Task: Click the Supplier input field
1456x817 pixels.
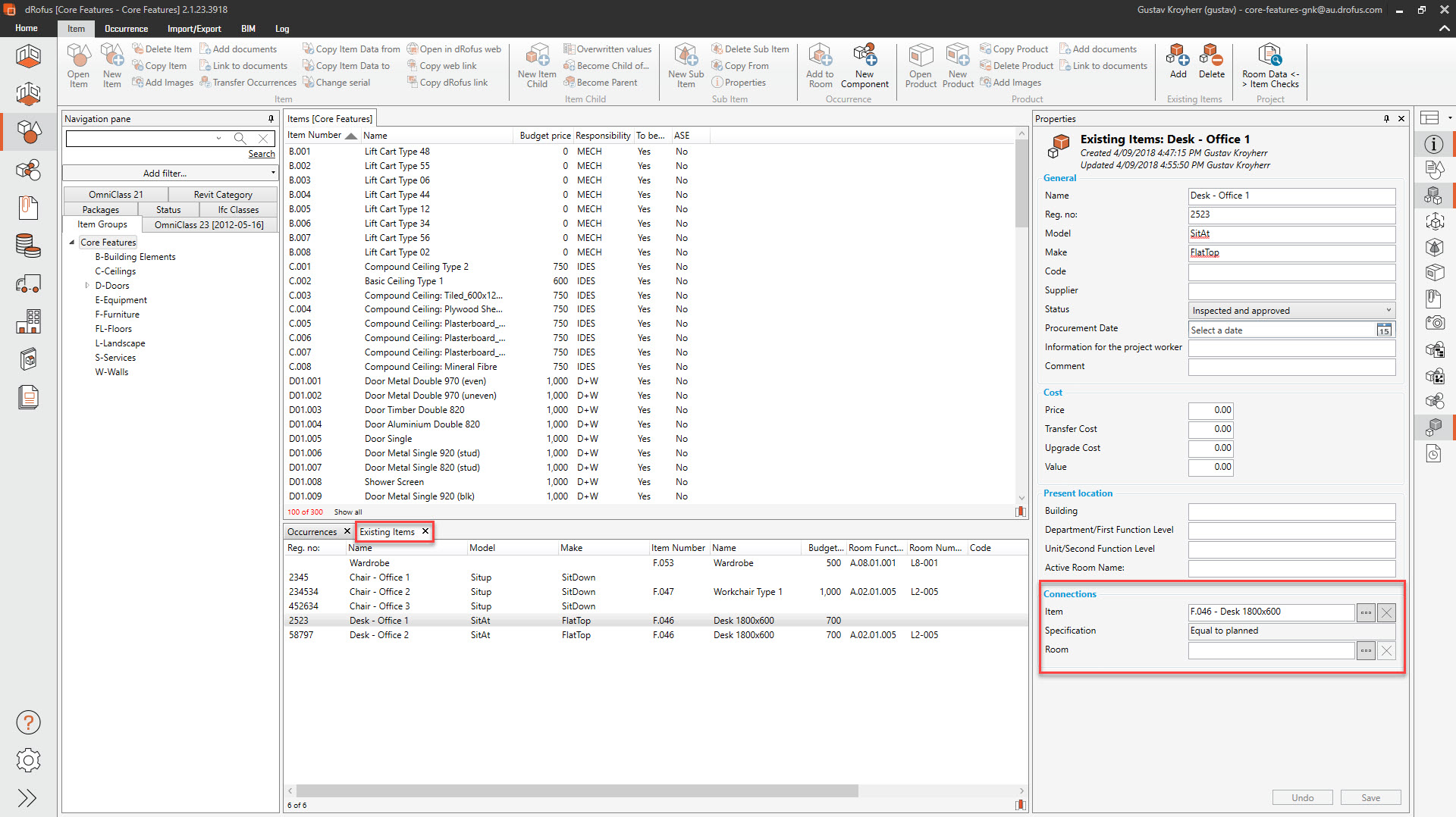Action: pos(1291,291)
